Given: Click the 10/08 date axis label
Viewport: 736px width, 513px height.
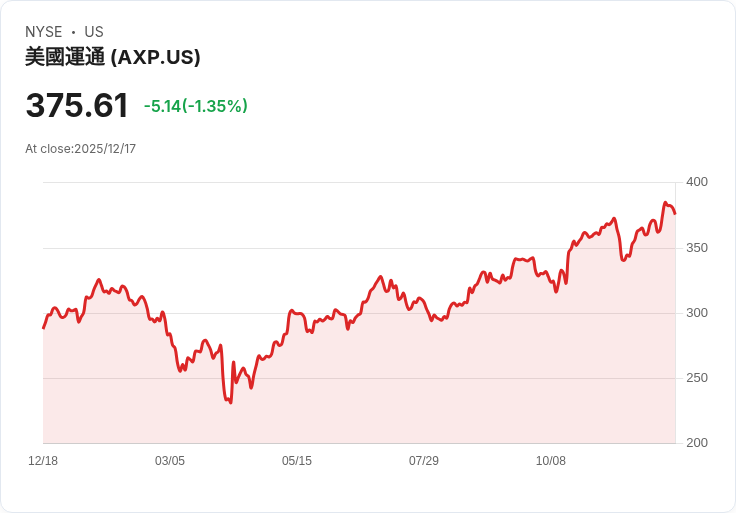Looking at the screenshot, I should pos(551,461).
